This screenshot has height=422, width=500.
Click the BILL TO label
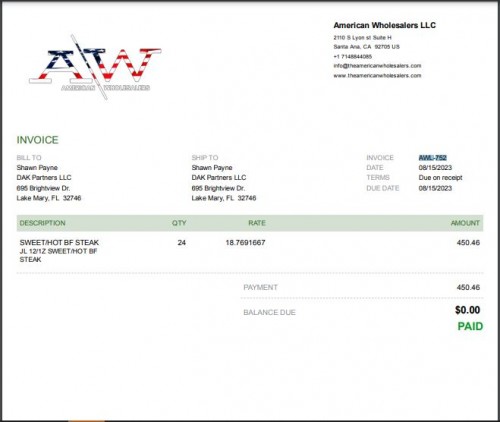pyautogui.click(x=29, y=158)
